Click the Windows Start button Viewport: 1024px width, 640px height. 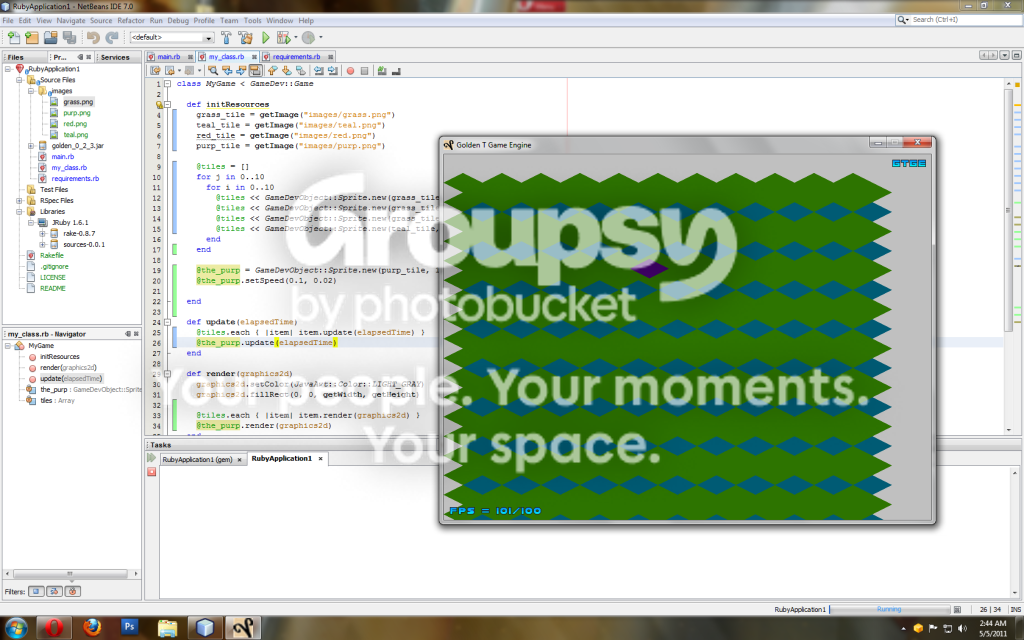point(16,628)
